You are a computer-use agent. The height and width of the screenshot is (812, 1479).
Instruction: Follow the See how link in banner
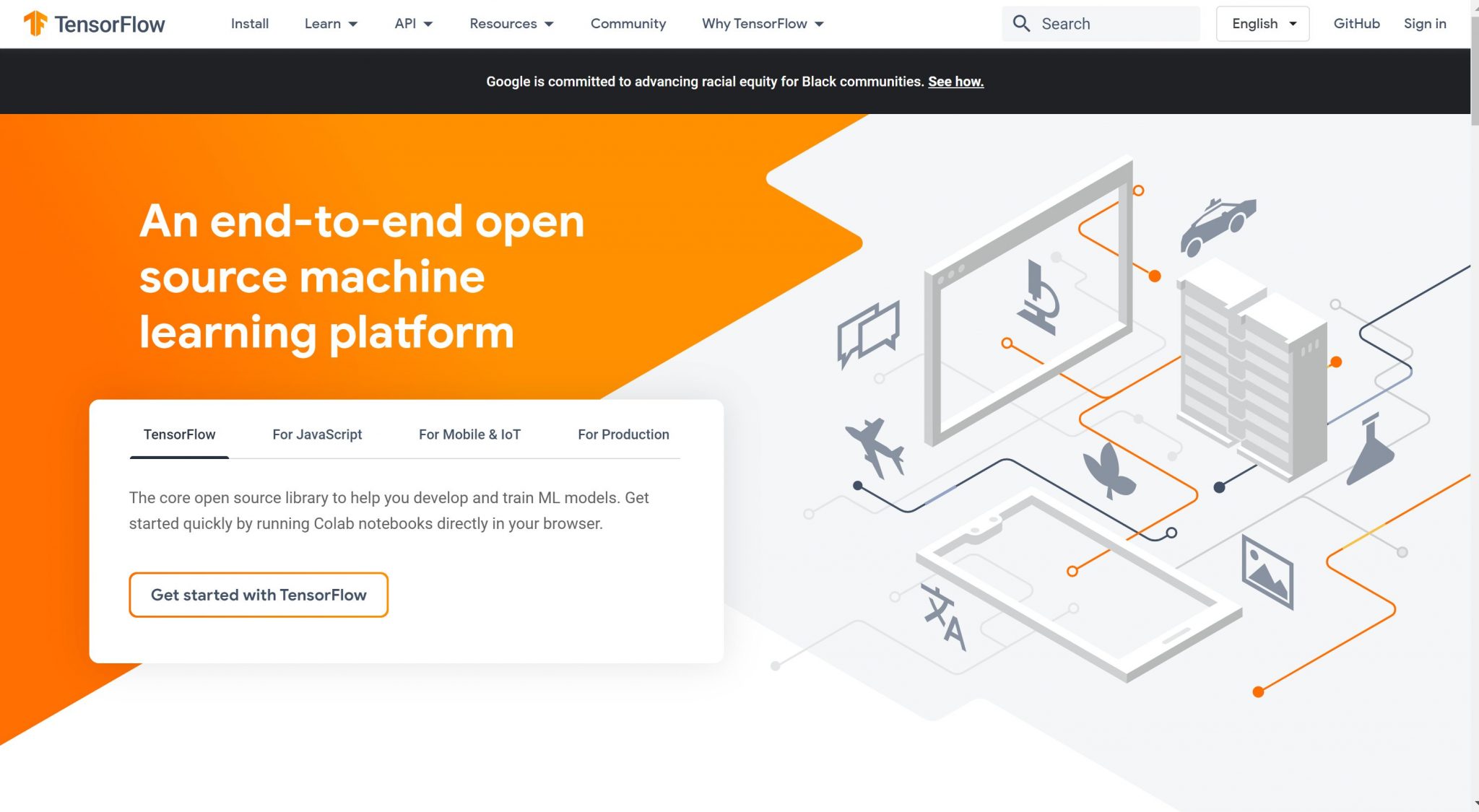(955, 82)
